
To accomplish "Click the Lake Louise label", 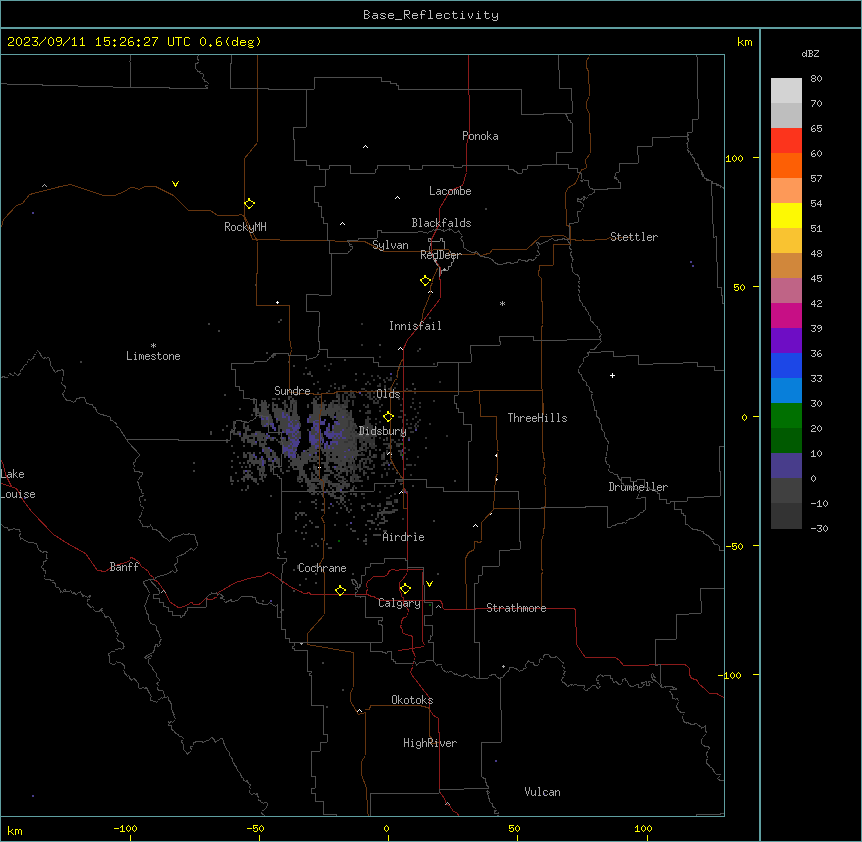I will (18, 484).
